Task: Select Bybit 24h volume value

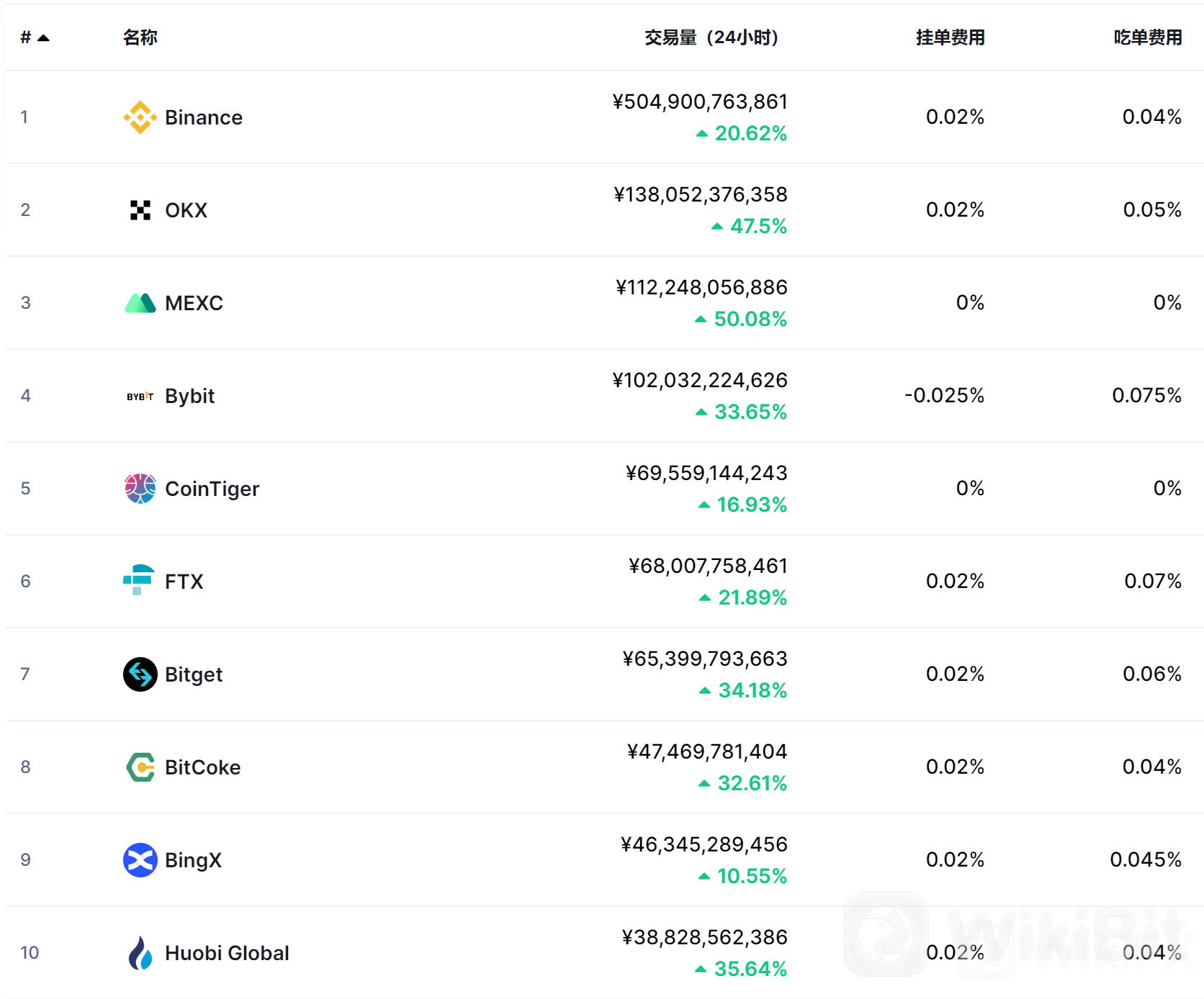Action: coord(700,380)
